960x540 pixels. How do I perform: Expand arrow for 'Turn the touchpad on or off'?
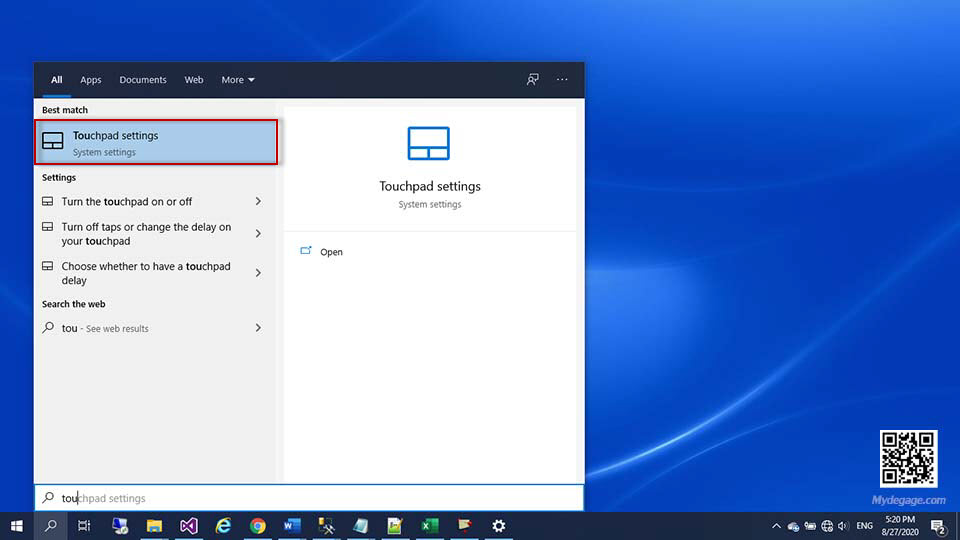258,201
